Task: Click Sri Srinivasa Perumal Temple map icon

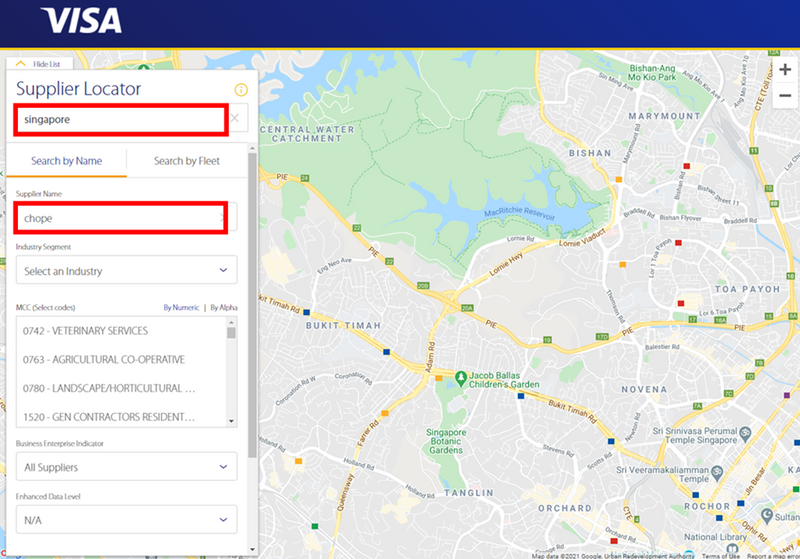Action: pyautogui.click(x=745, y=434)
